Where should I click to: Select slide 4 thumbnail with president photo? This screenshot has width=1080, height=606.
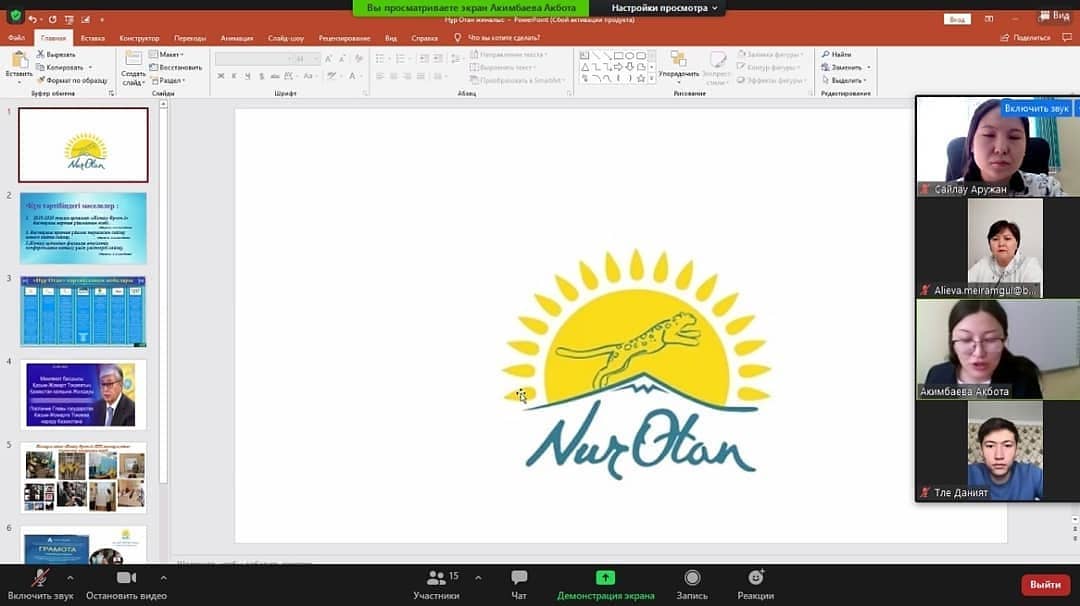(83, 394)
